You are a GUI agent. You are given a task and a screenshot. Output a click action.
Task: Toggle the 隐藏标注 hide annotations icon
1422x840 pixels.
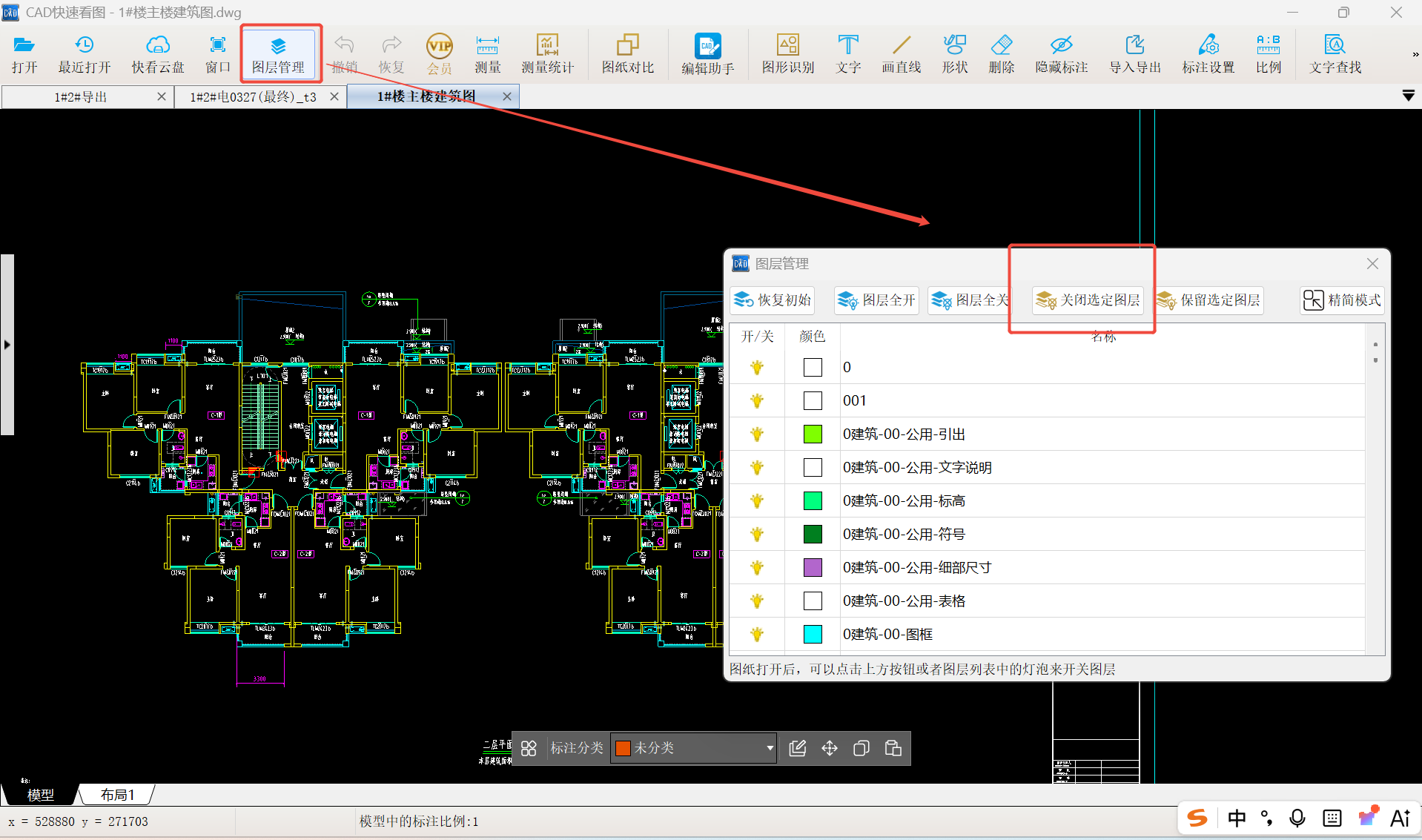point(1061,54)
